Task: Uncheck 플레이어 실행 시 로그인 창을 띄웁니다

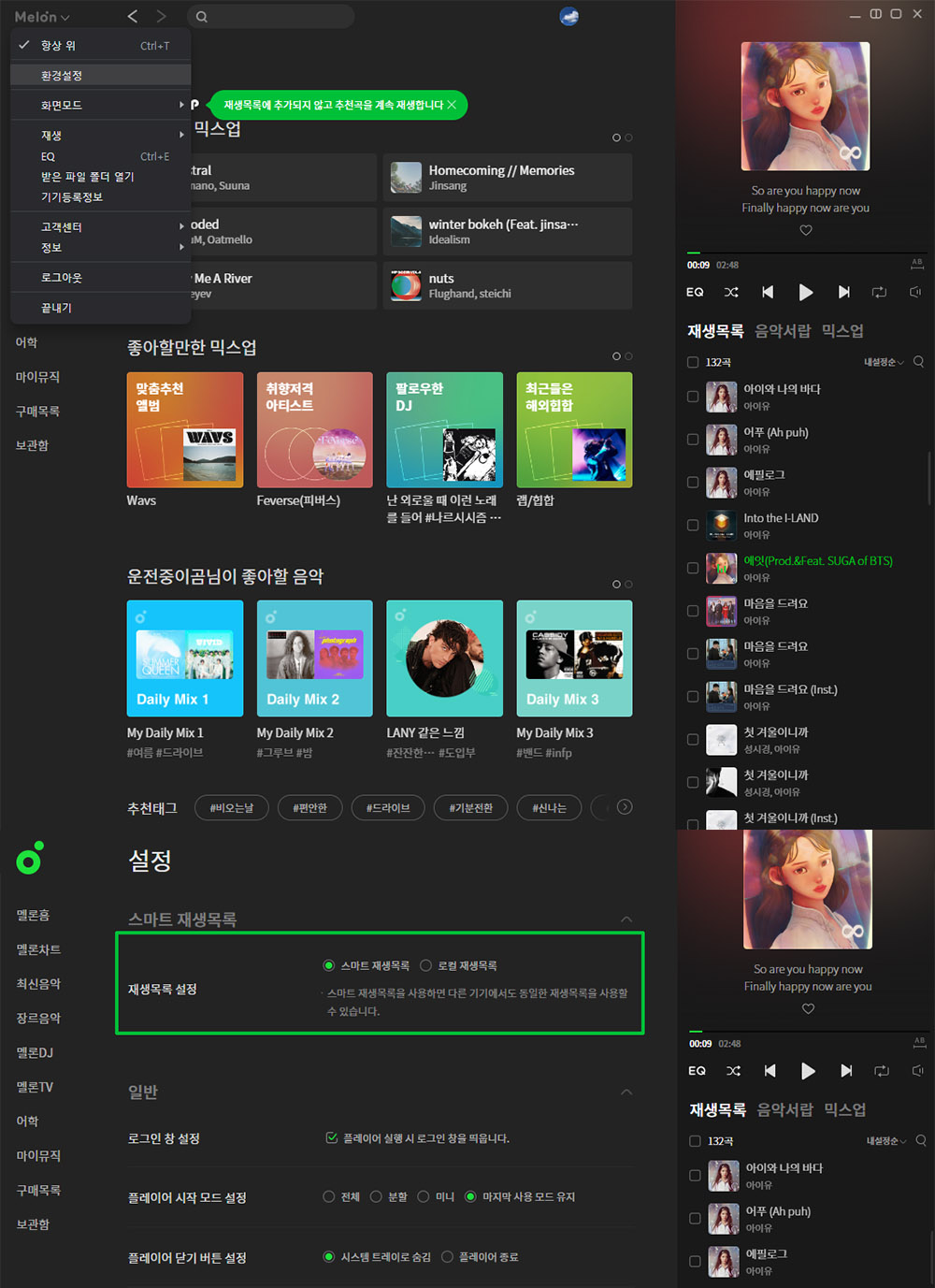Action: 331,1138
